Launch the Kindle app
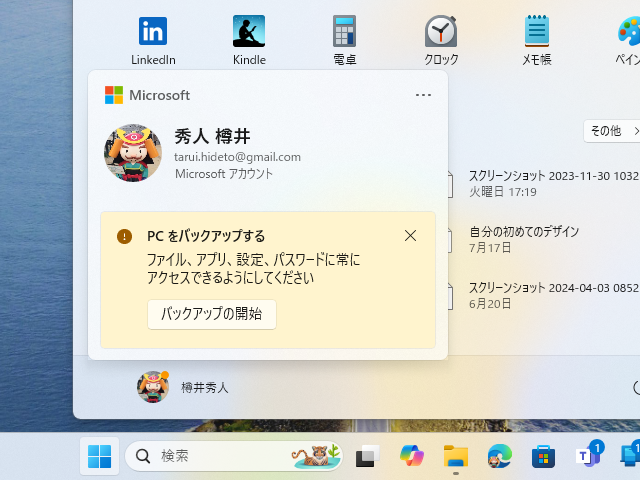Viewport: 640px width, 480px height. [x=249, y=40]
